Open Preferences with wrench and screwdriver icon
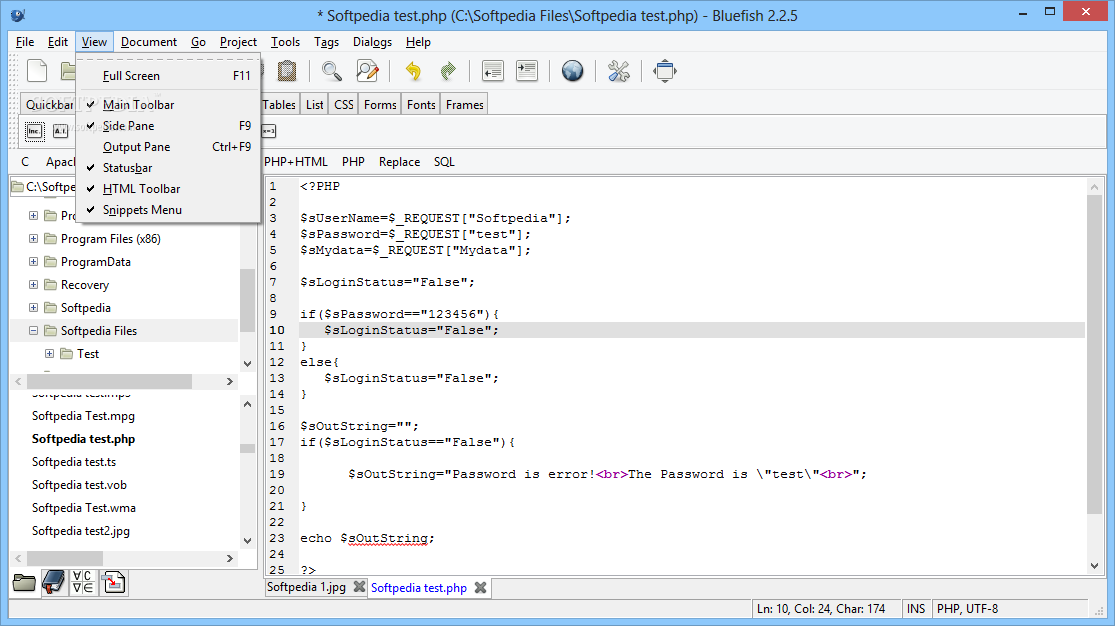Viewport: 1115px width, 626px height. [x=619, y=71]
